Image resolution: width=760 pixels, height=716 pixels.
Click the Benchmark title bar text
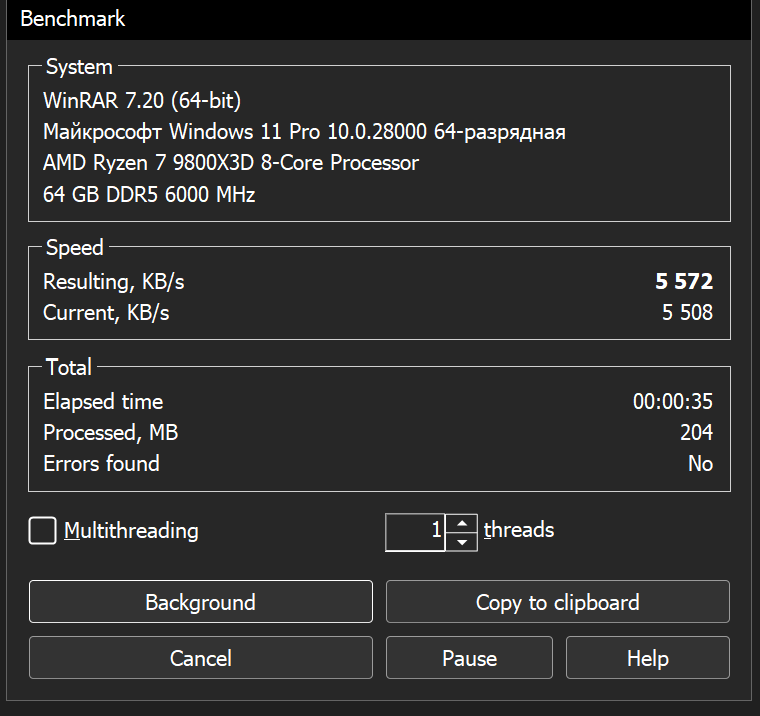[73, 19]
